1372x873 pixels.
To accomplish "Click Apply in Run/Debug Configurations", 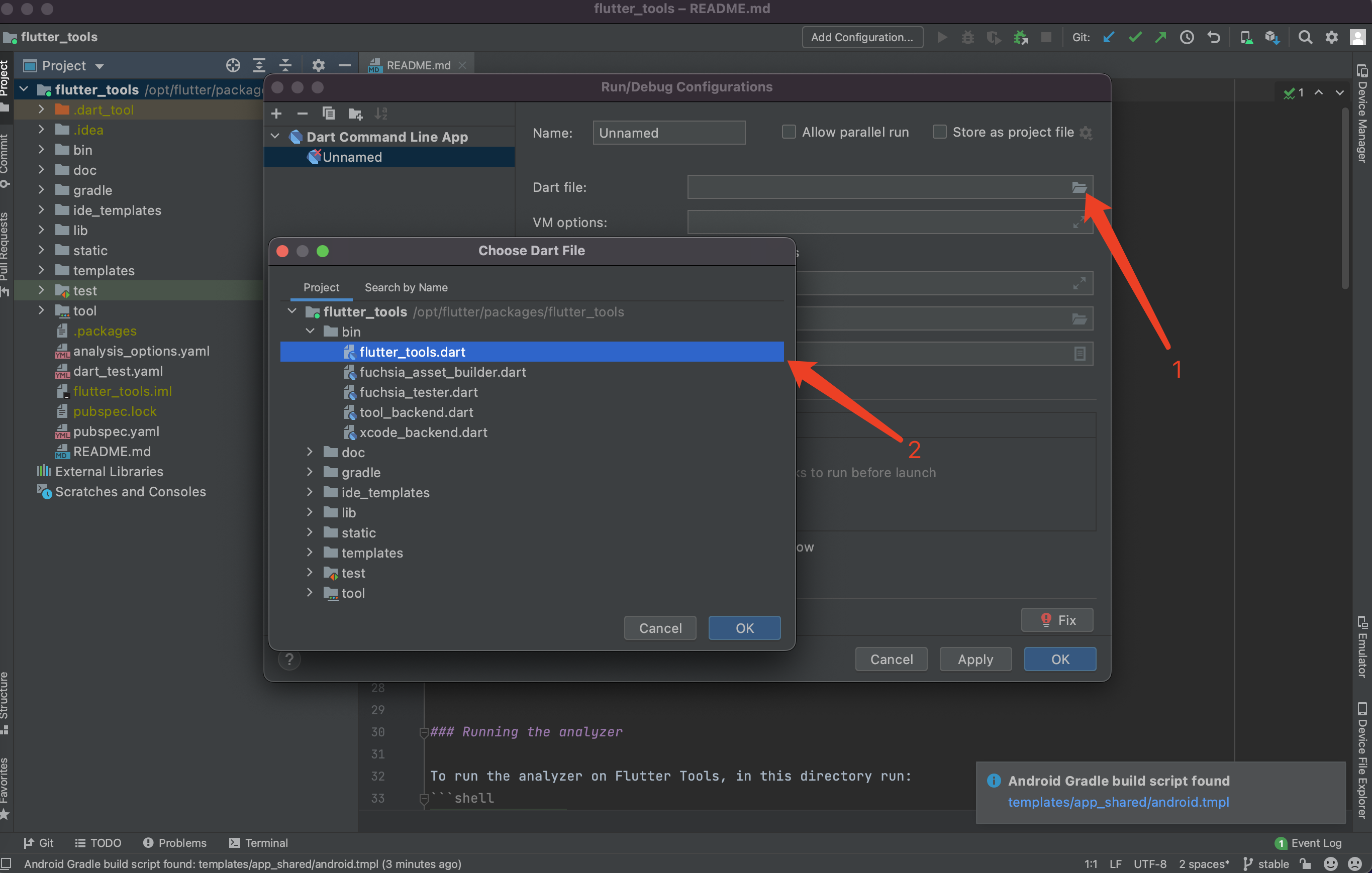I will 975,660.
